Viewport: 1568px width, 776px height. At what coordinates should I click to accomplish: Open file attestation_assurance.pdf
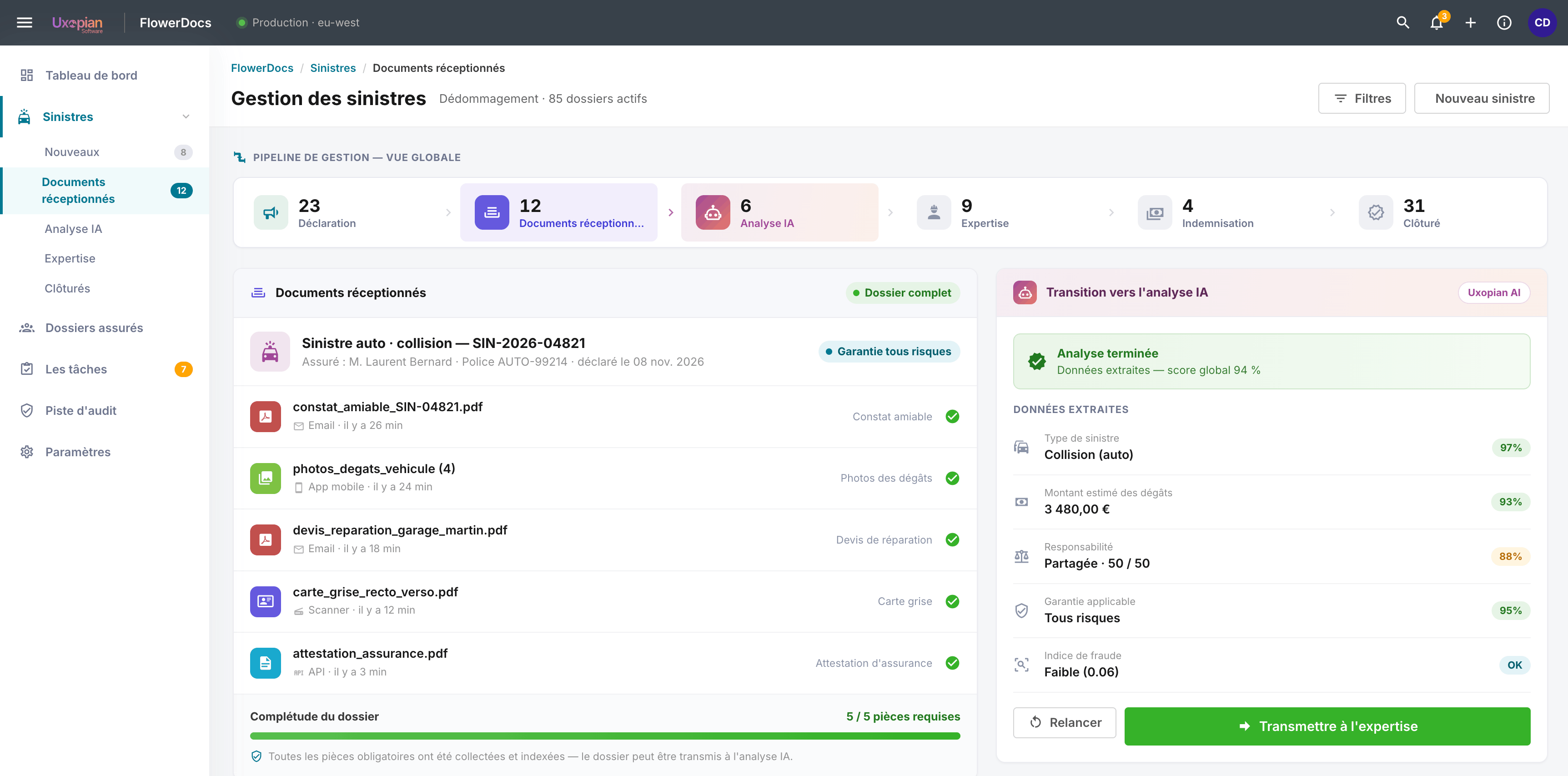369,654
